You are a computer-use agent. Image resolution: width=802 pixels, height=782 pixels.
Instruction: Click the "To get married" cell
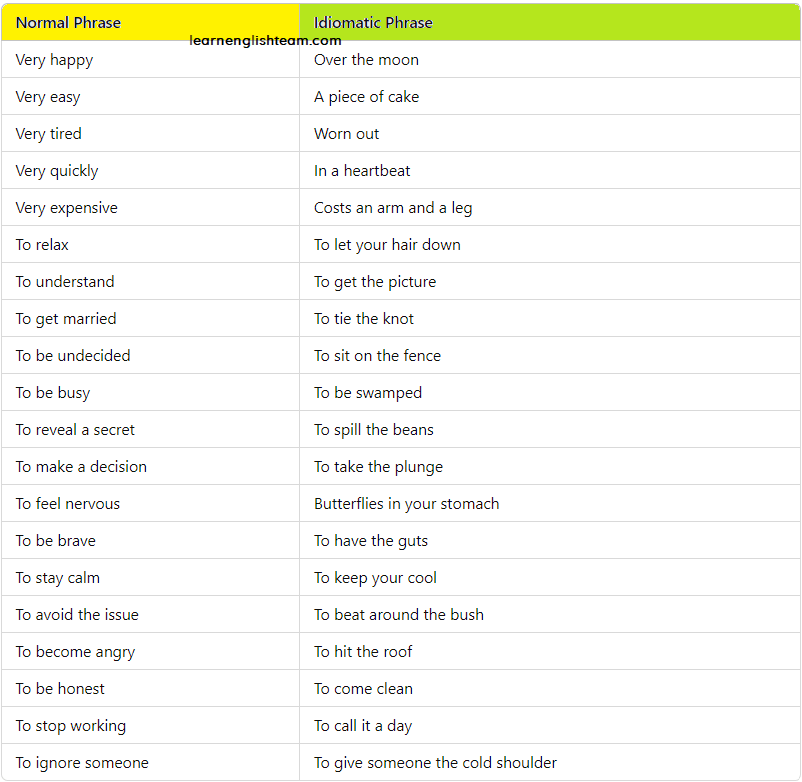tap(66, 319)
